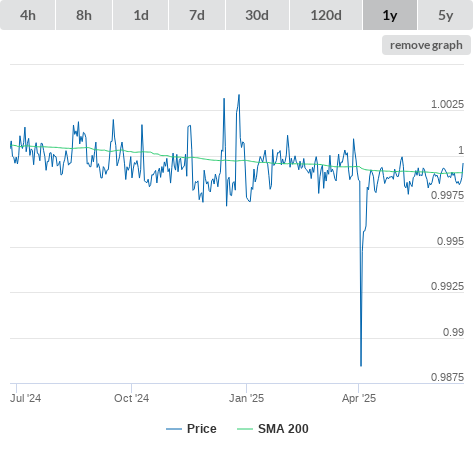This screenshot has width=474, height=455.
Task: Choose the 1d chart range
Action: pyautogui.click(x=141, y=15)
